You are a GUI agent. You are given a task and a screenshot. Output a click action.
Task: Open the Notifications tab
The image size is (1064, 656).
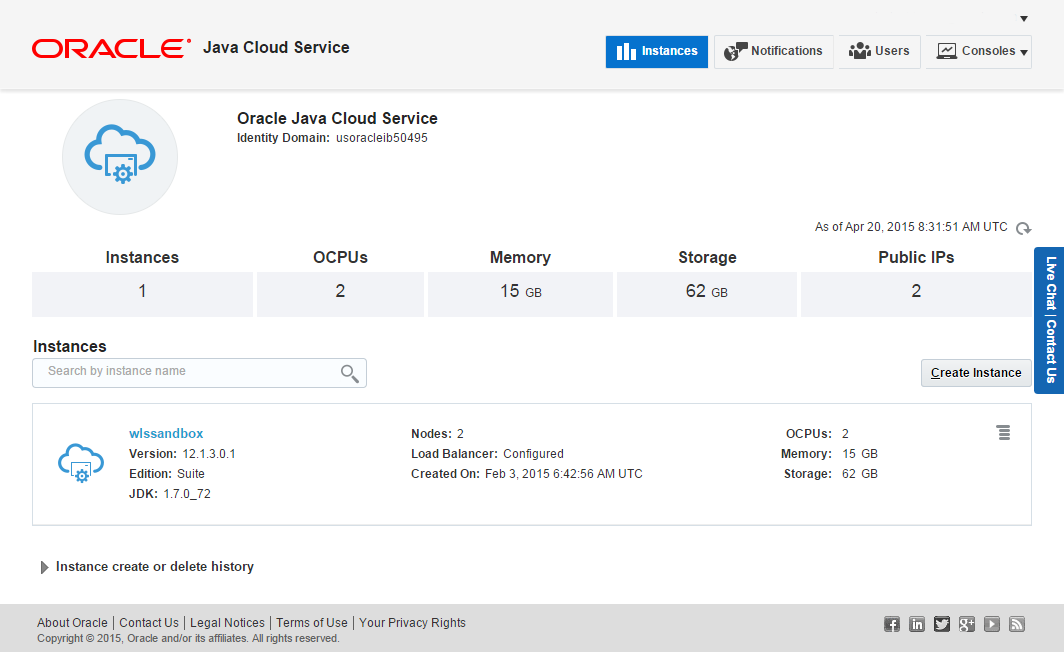pyautogui.click(x=774, y=51)
